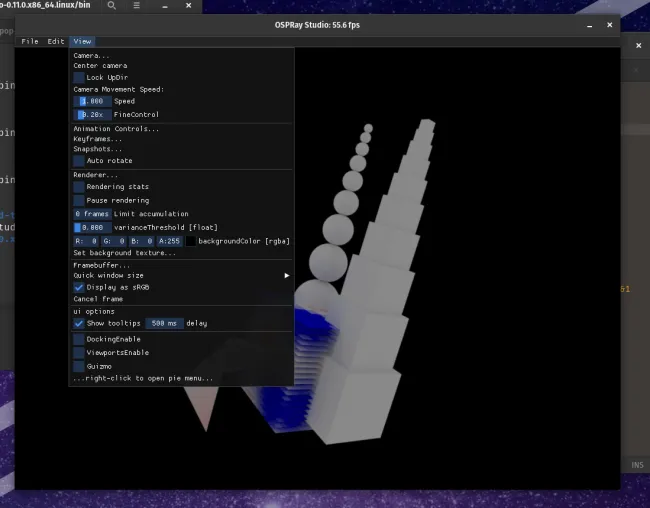
Task: Click '...right-click to open pie menu...' text
Action: (x=143, y=379)
